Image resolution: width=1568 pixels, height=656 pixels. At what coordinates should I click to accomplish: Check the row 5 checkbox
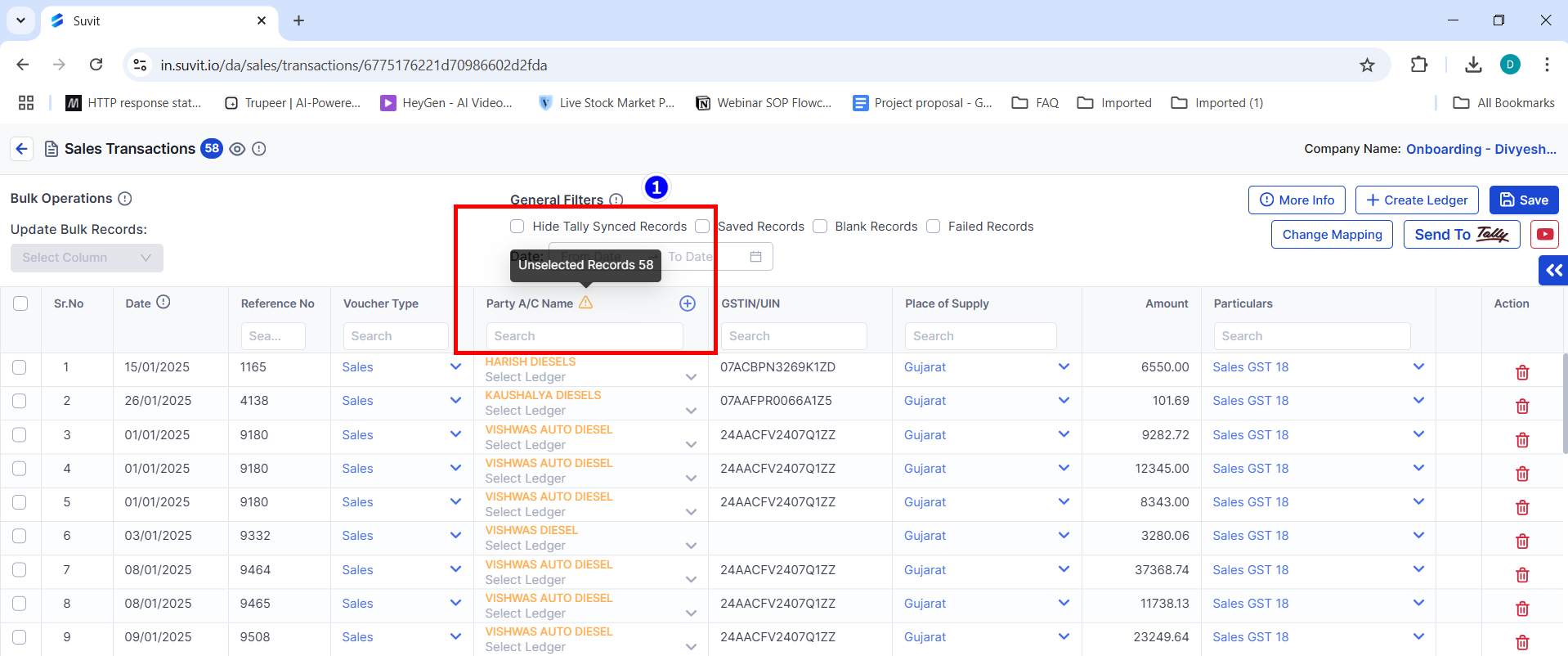click(20, 502)
